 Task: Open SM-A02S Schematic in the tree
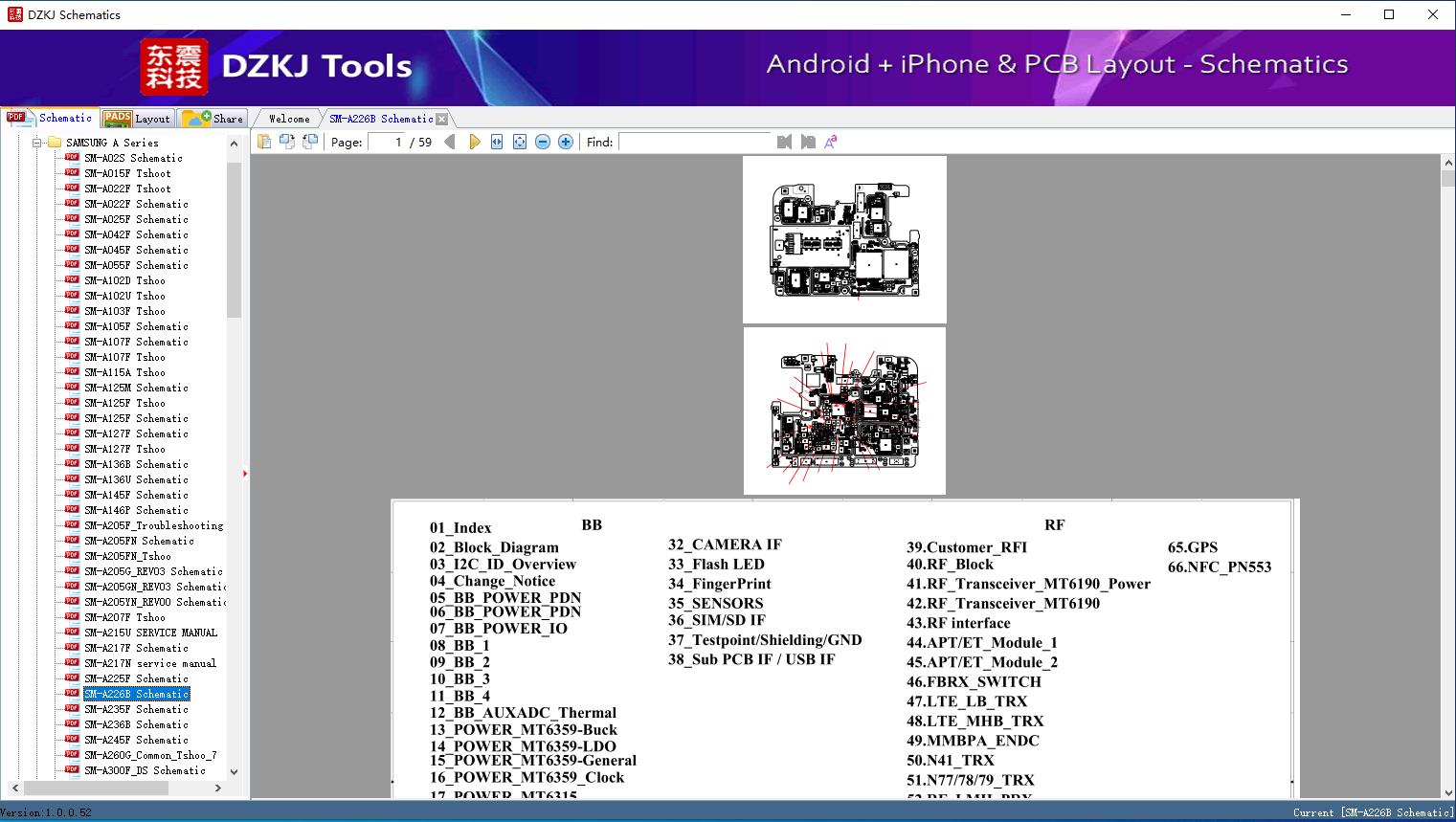click(x=133, y=158)
